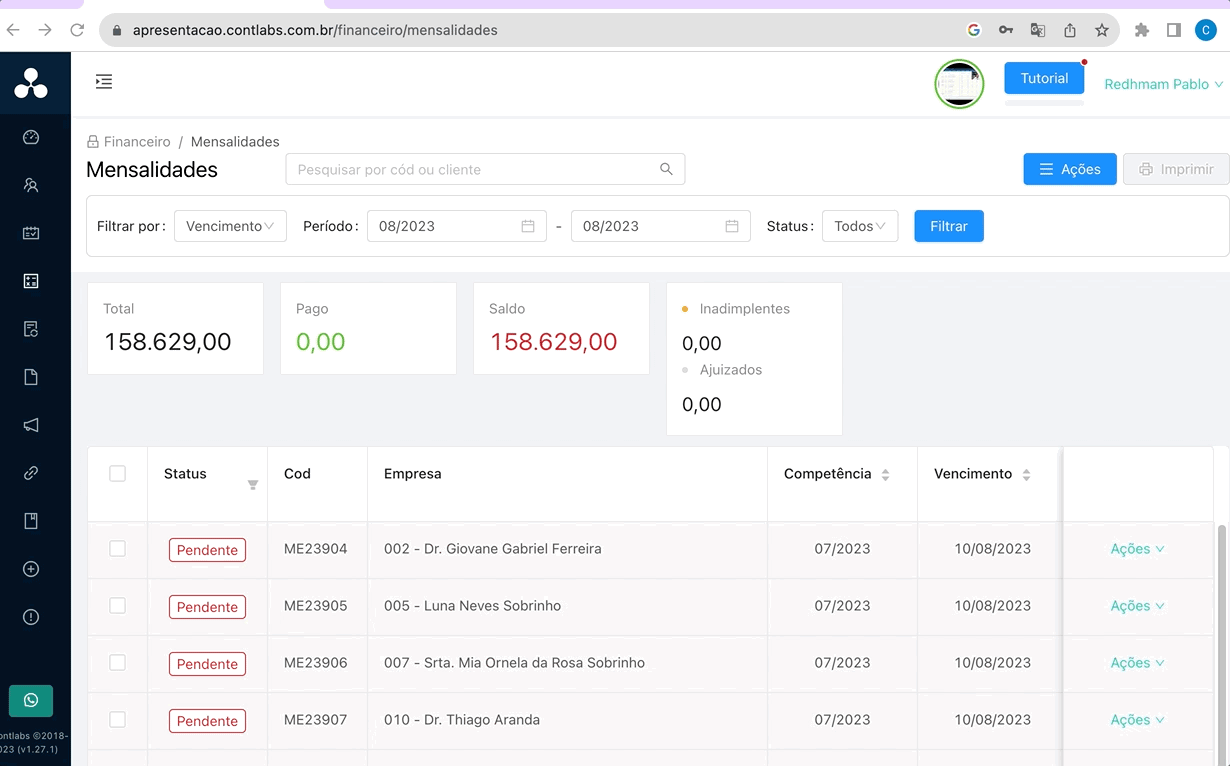1230x766 pixels.
Task: Open the Vencimento filter dropdown
Action: click(x=230, y=226)
